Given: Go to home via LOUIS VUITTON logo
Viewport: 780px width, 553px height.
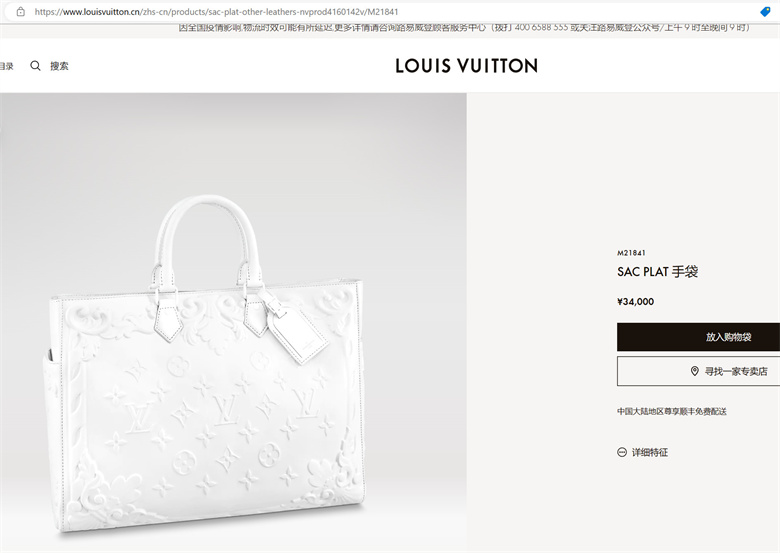Looking at the screenshot, I should [x=467, y=66].
